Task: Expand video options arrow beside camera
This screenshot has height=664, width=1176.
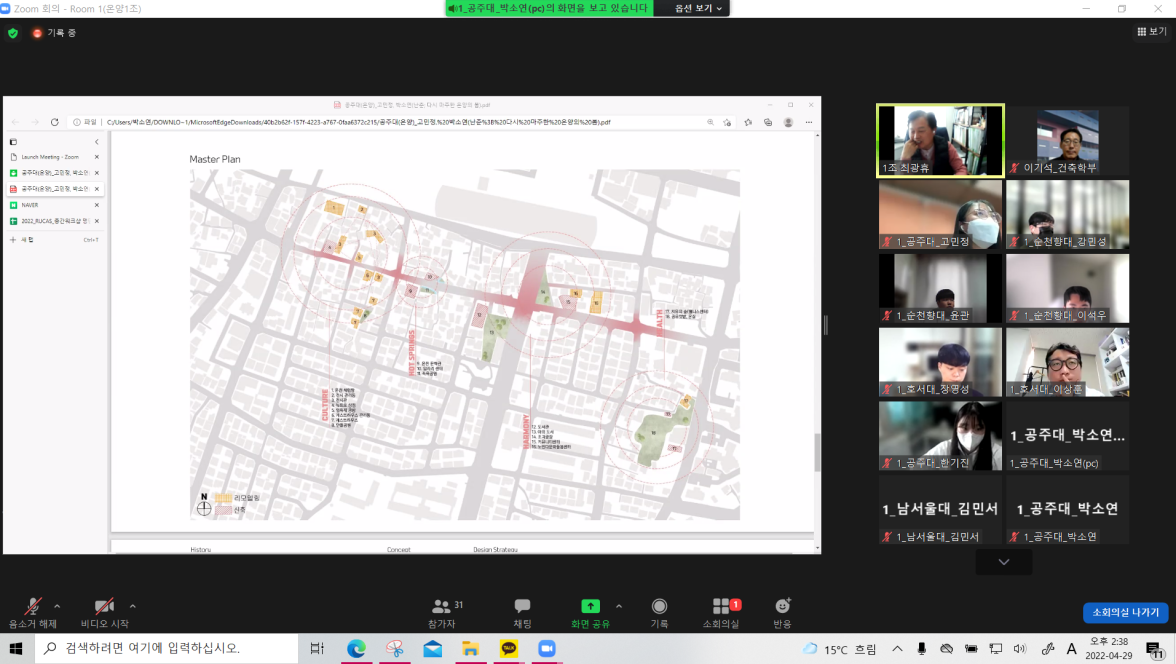Action: [x=132, y=606]
